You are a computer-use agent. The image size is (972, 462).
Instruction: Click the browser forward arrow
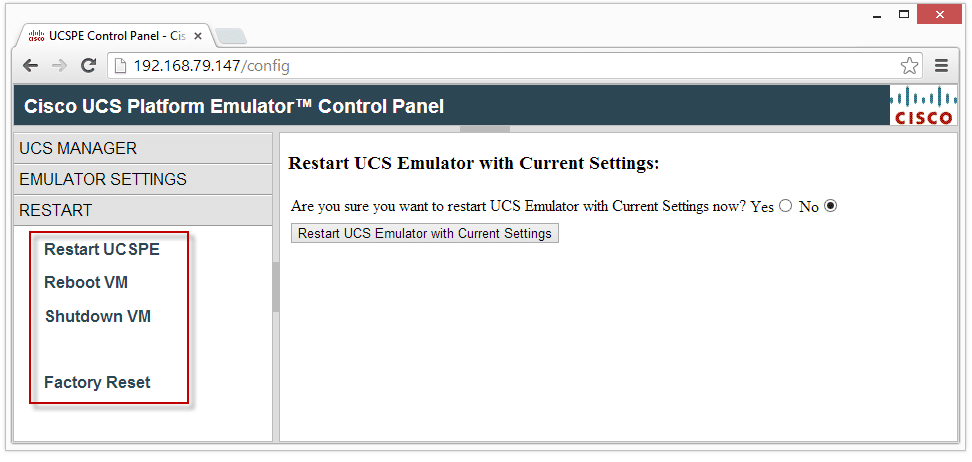pyautogui.click(x=59, y=66)
